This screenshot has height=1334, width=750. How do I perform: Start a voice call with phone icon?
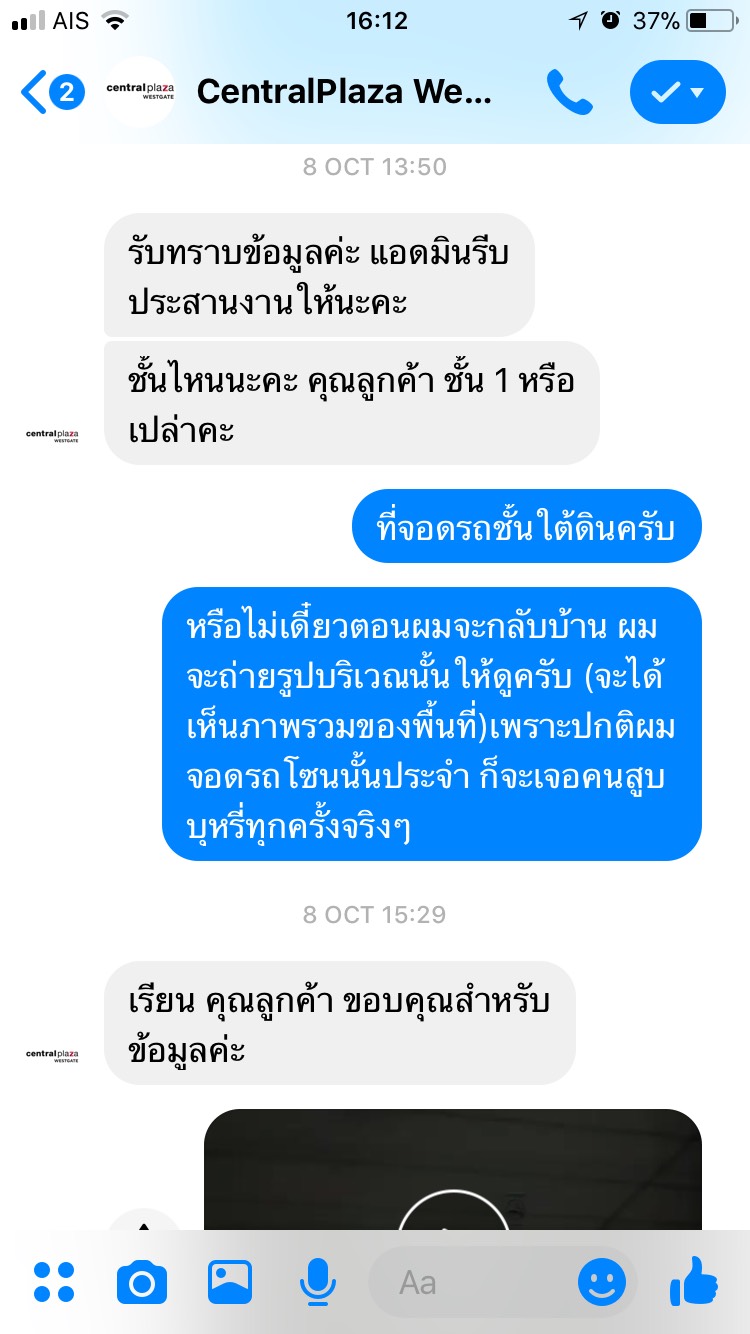click(x=569, y=92)
